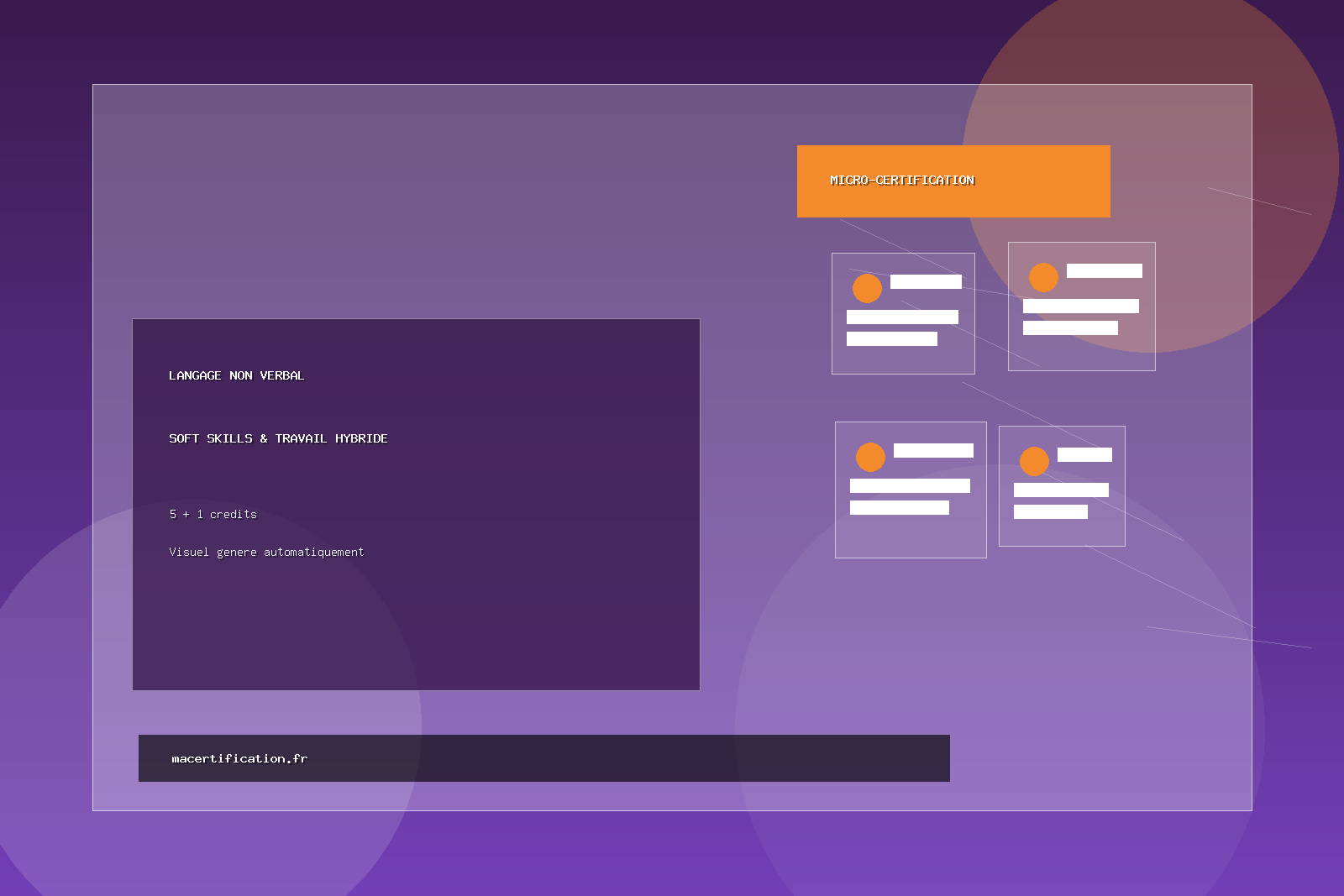This screenshot has height=896, width=1344.
Task: Click the orange circle in the top-right card
Action: click(x=1043, y=277)
